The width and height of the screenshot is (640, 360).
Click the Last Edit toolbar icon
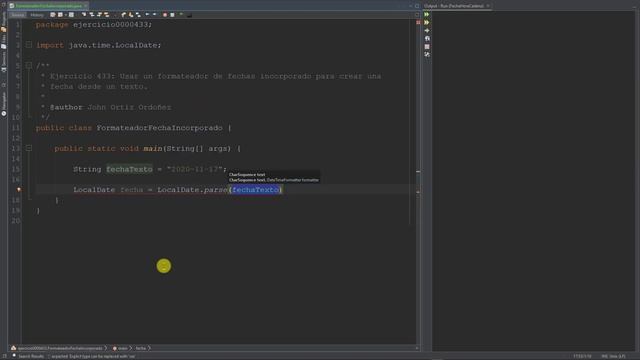tap(53, 15)
